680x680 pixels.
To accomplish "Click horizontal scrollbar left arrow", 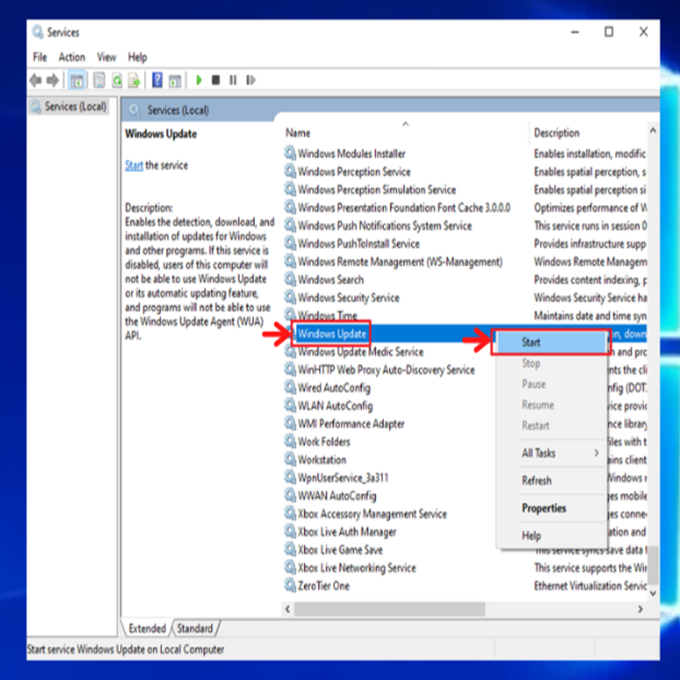I will (x=288, y=609).
